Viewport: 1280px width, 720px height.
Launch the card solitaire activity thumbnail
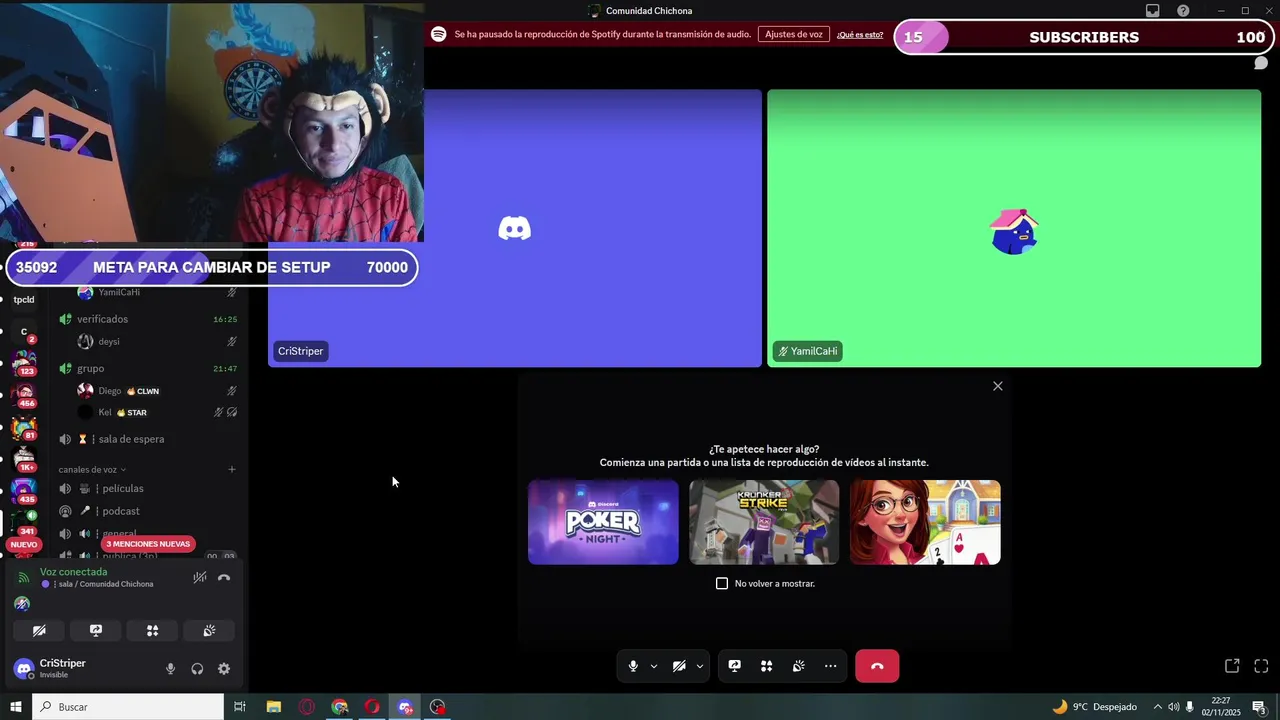(925, 522)
